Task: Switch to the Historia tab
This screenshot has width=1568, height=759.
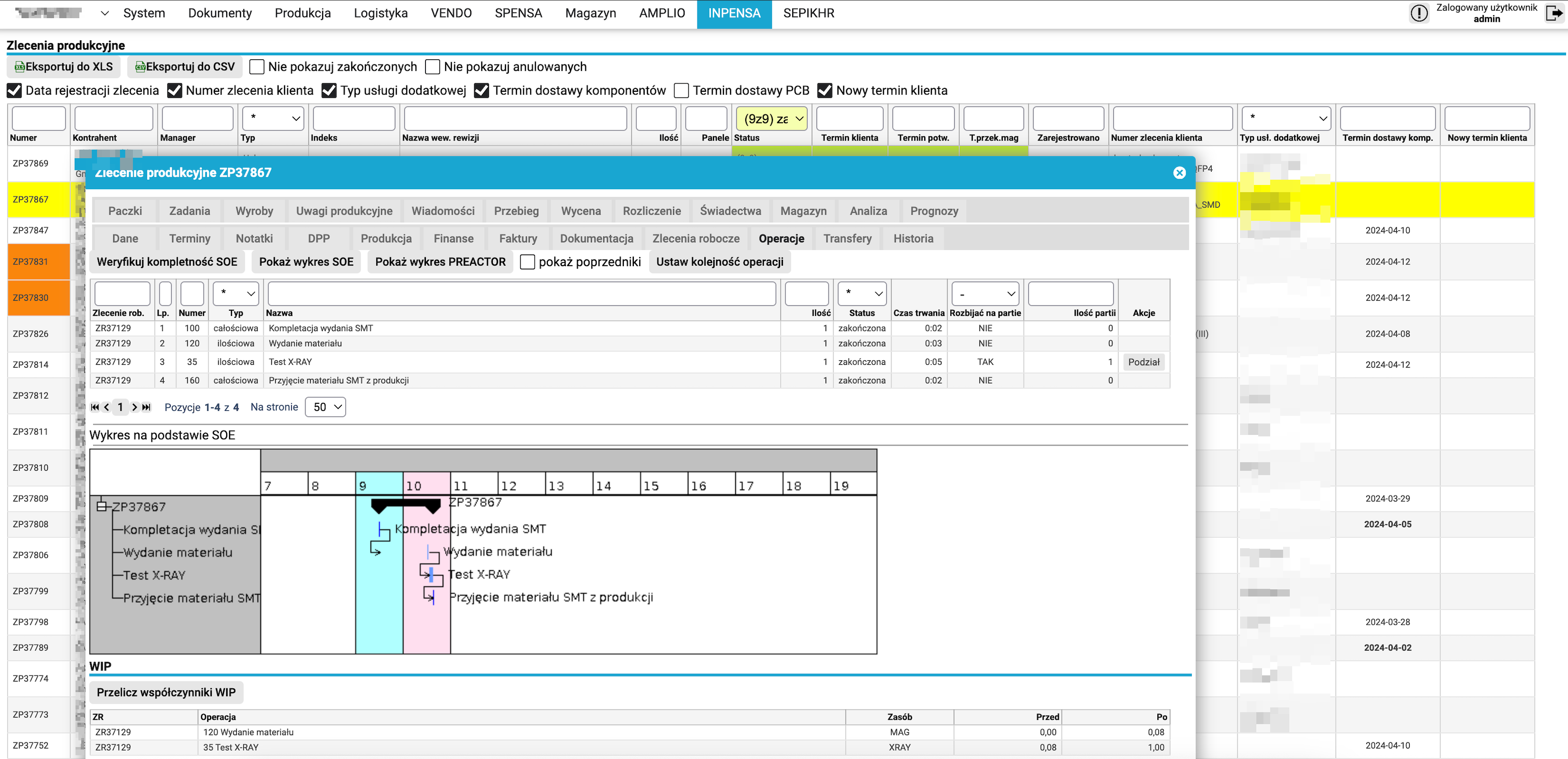Action: click(x=913, y=239)
